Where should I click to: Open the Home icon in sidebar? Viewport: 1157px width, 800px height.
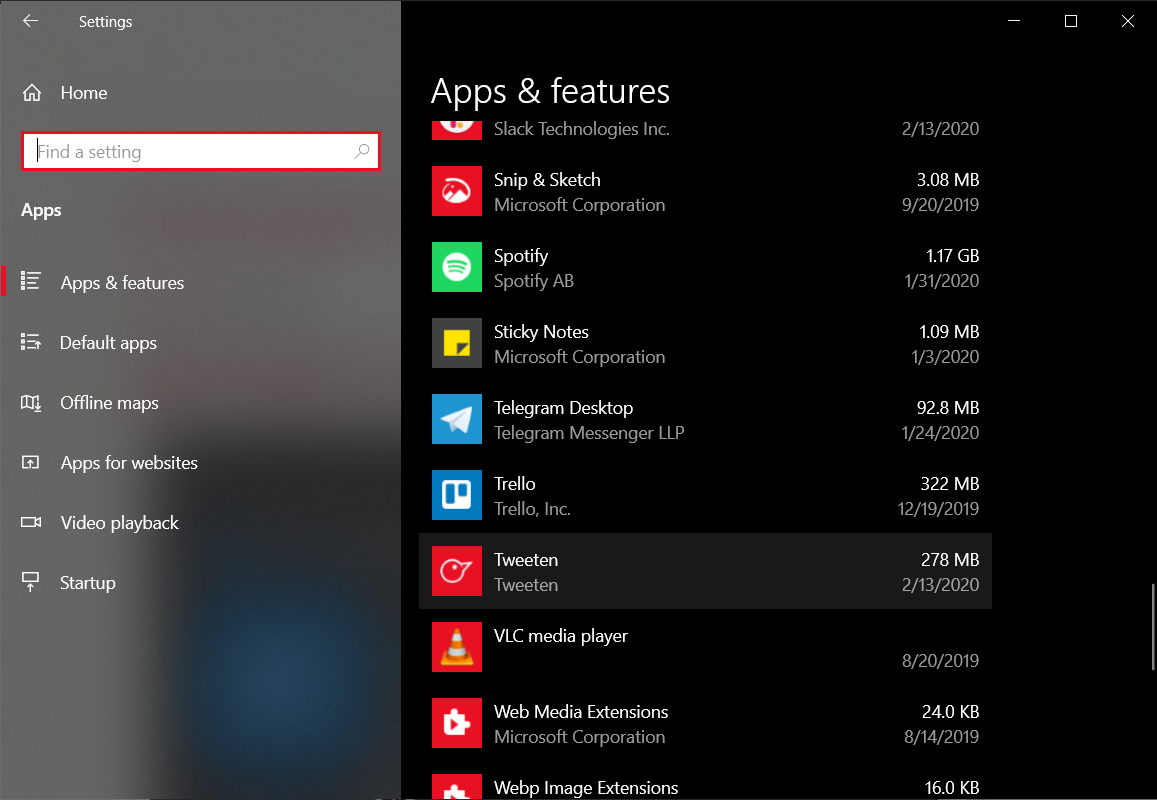tap(32, 93)
